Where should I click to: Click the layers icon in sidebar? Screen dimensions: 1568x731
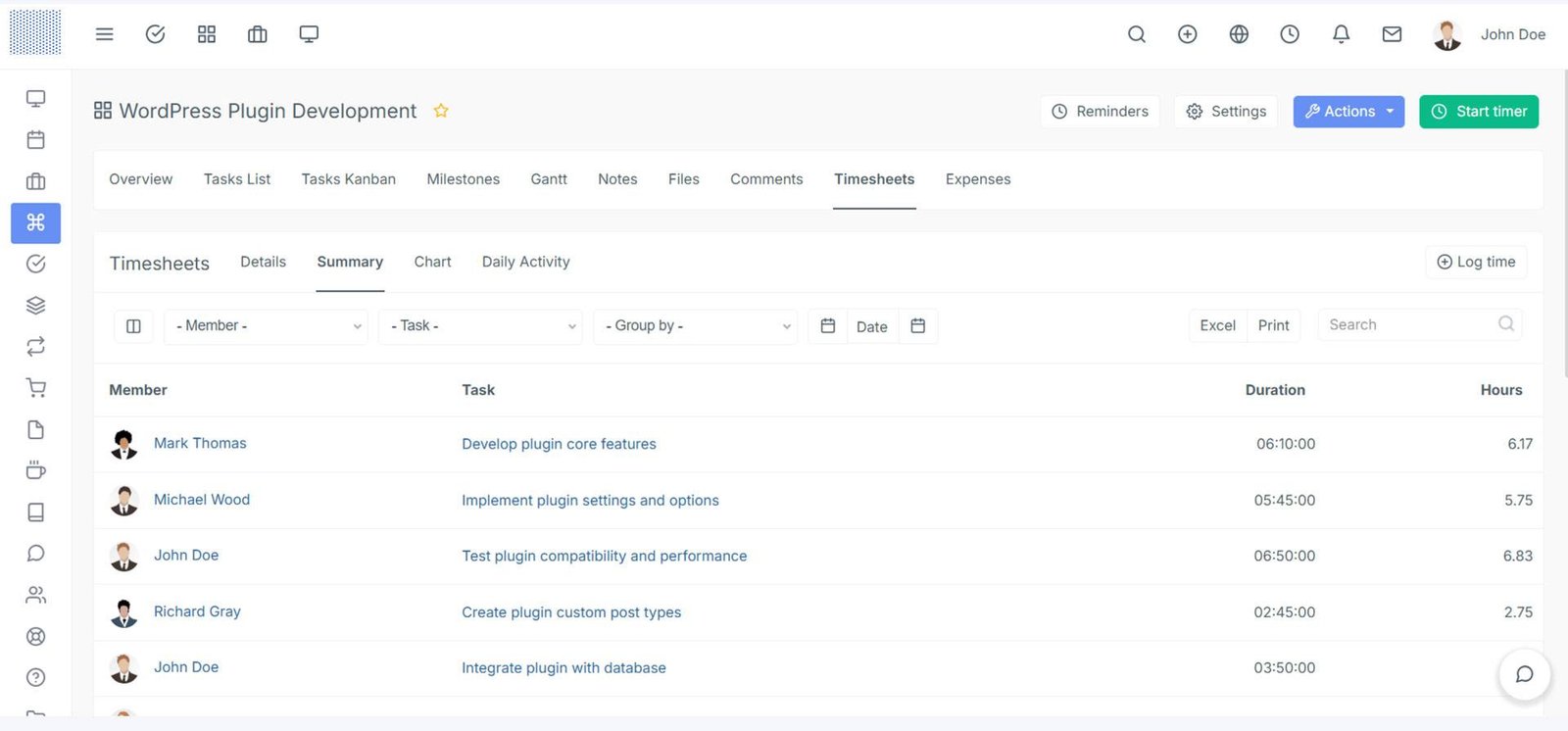coord(36,306)
